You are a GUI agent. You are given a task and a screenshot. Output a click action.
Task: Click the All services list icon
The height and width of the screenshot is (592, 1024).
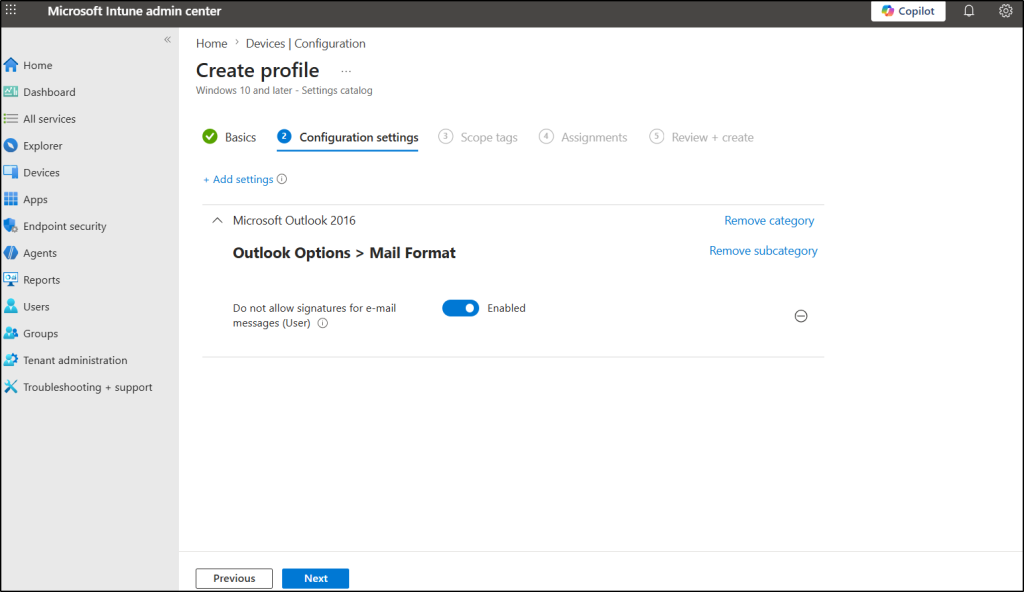pos(11,118)
